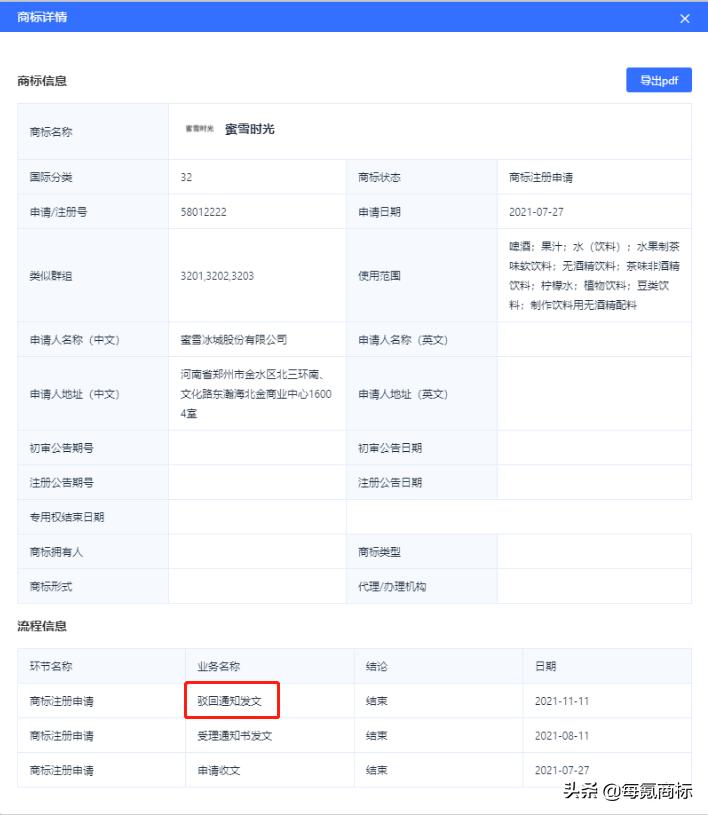Click similar group value 3201,3202,3203
Screen dimensions: 708x815
coord(217,275)
